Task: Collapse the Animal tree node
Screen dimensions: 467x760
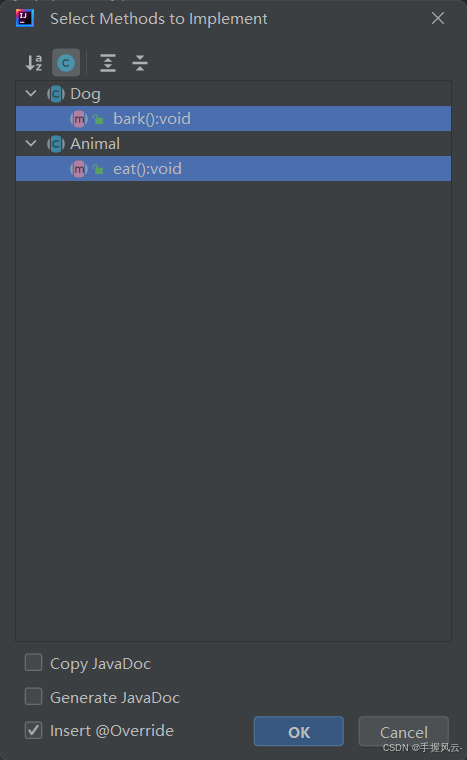Action: click(31, 143)
